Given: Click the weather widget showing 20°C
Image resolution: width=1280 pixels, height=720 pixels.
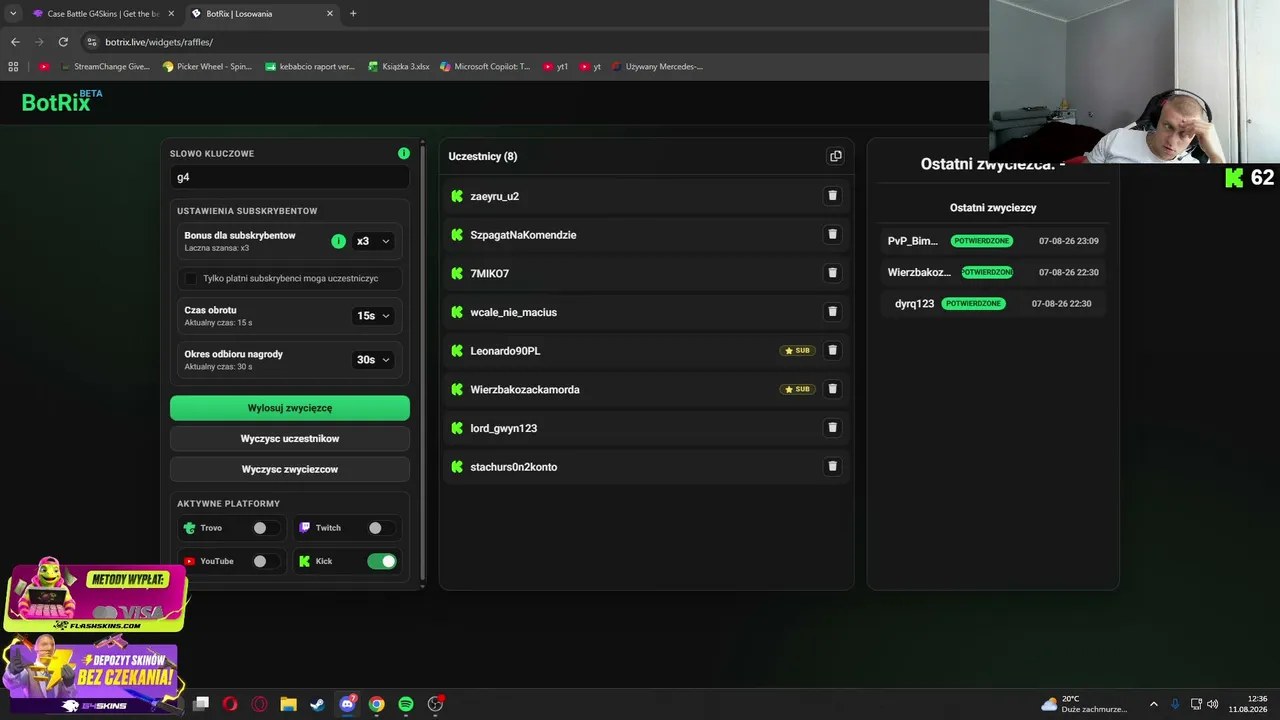Looking at the screenshot, I should pos(1083,704).
